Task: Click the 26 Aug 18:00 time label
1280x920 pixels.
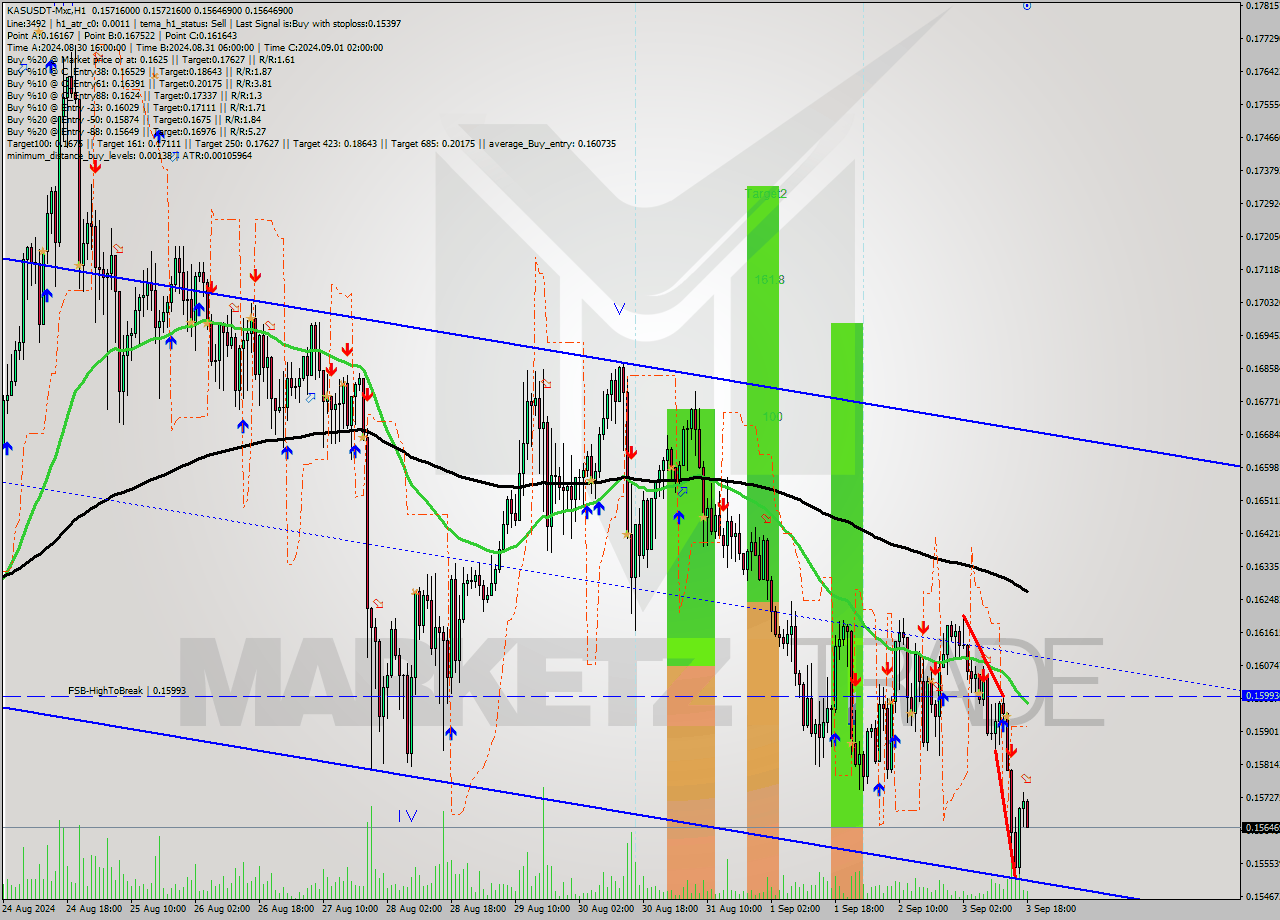Action: (285, 909)
